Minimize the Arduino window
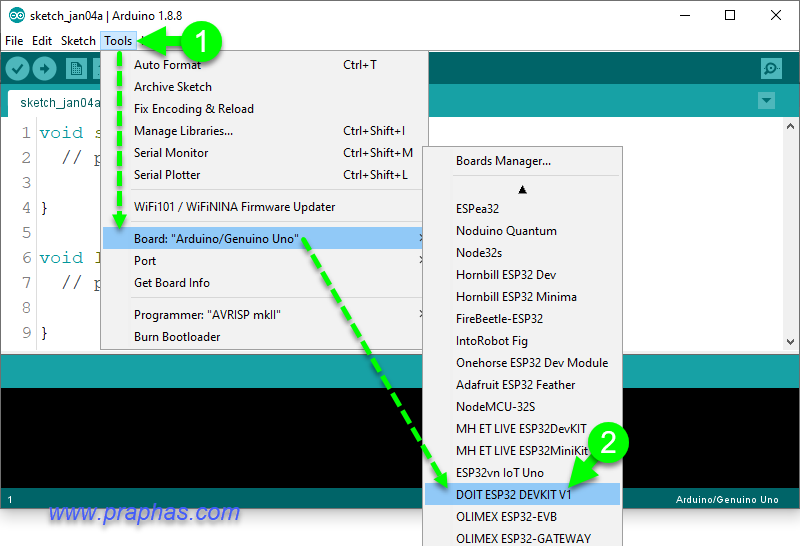 pos(685,15)
